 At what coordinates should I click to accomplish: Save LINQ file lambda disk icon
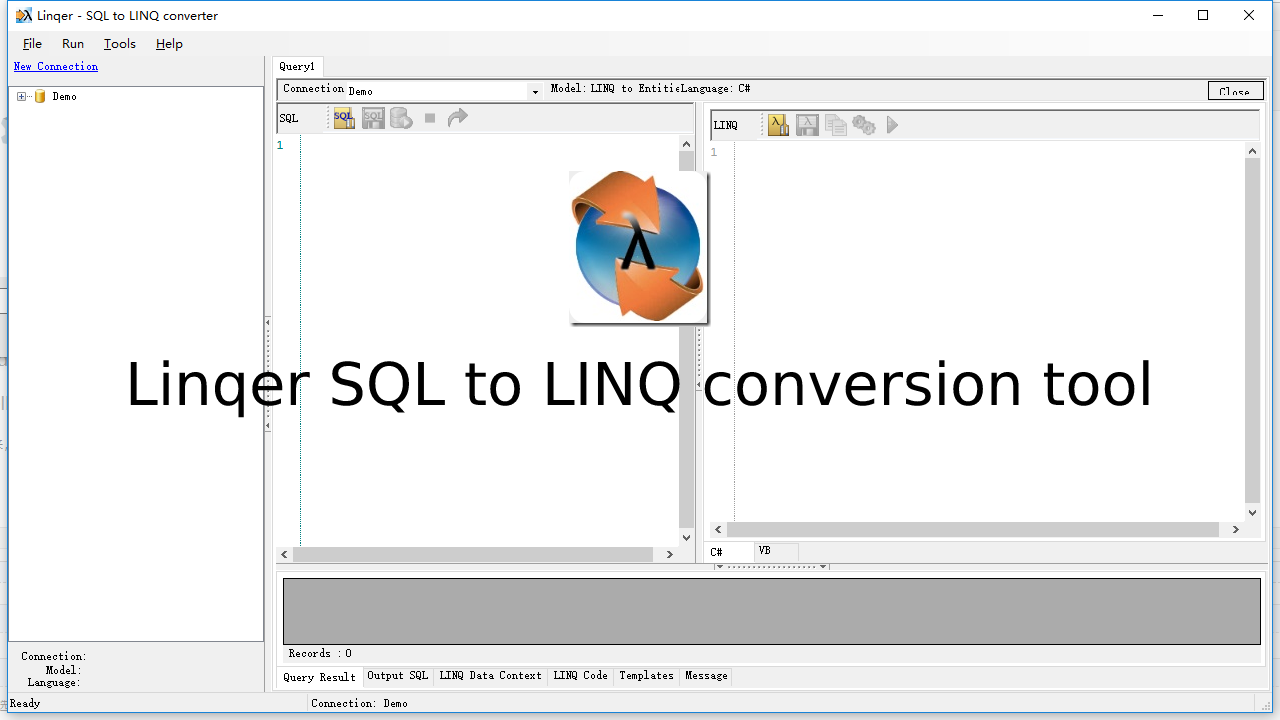pyautogui.click(x=807, y=125)
